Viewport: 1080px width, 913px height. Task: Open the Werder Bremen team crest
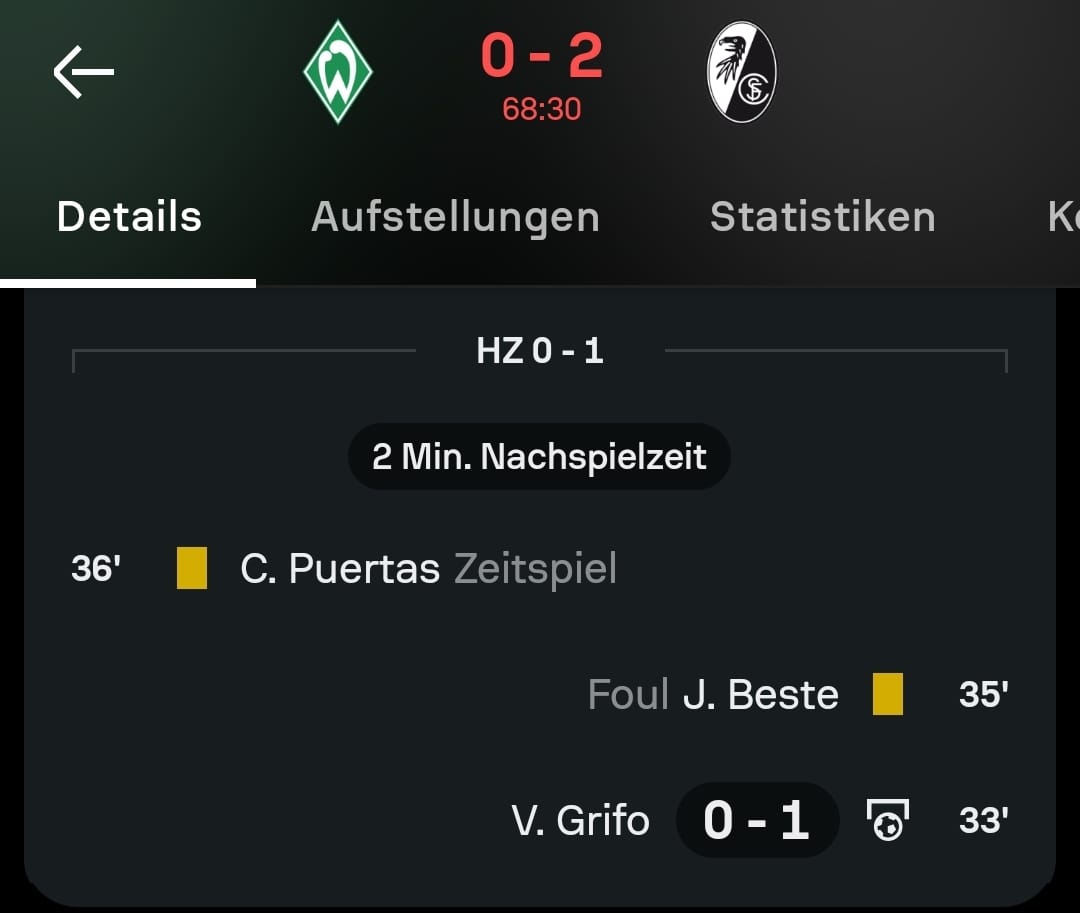[338, 72]
